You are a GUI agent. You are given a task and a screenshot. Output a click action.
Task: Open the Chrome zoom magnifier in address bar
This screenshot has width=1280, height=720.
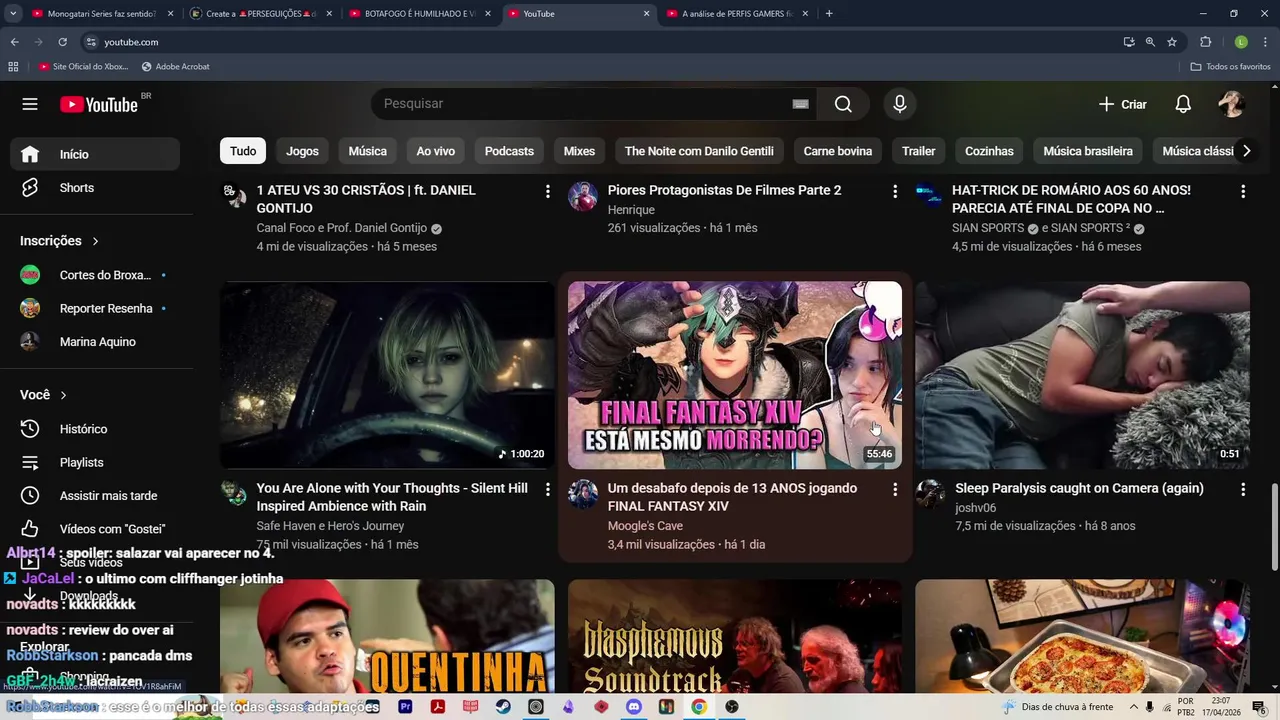point(1150,42)
